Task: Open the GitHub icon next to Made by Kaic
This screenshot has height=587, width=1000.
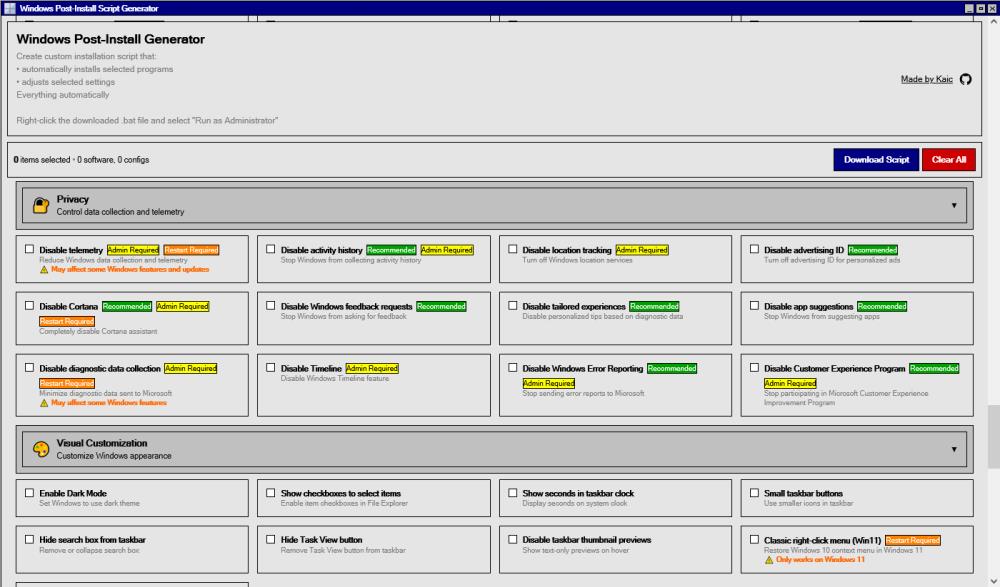Action: pos(966,79)
